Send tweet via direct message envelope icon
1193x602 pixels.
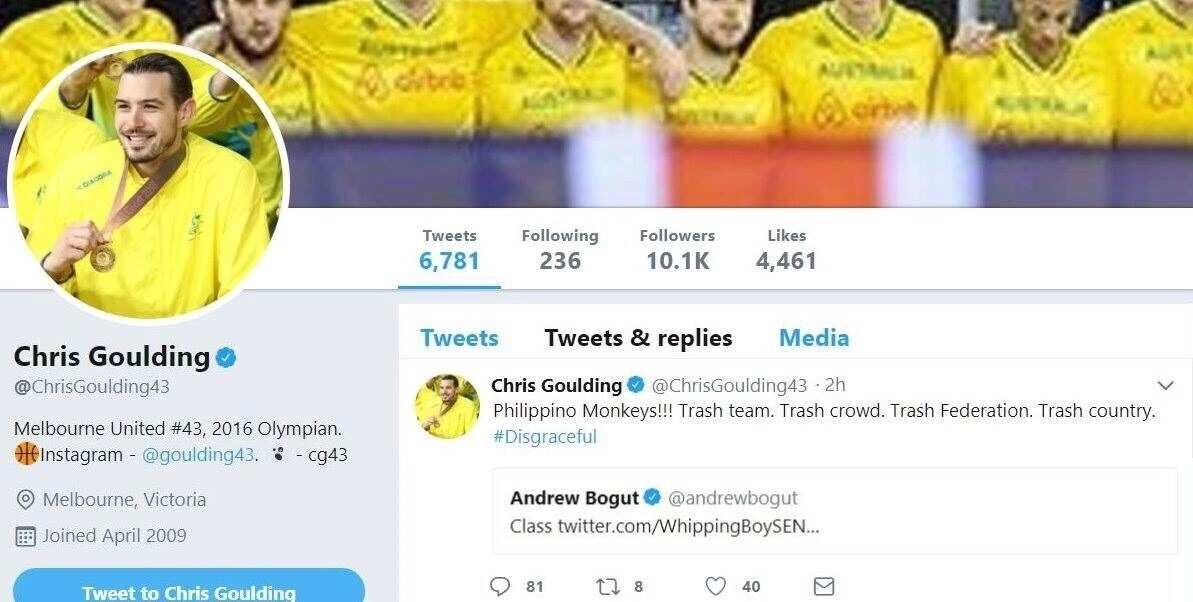click(x=824, y=586)
